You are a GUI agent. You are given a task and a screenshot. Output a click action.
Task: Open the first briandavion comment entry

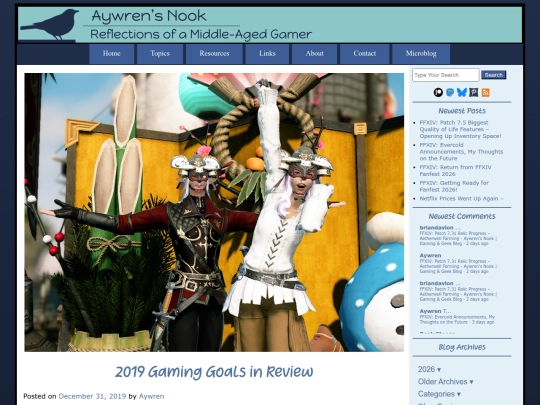(x=458, y=236)
